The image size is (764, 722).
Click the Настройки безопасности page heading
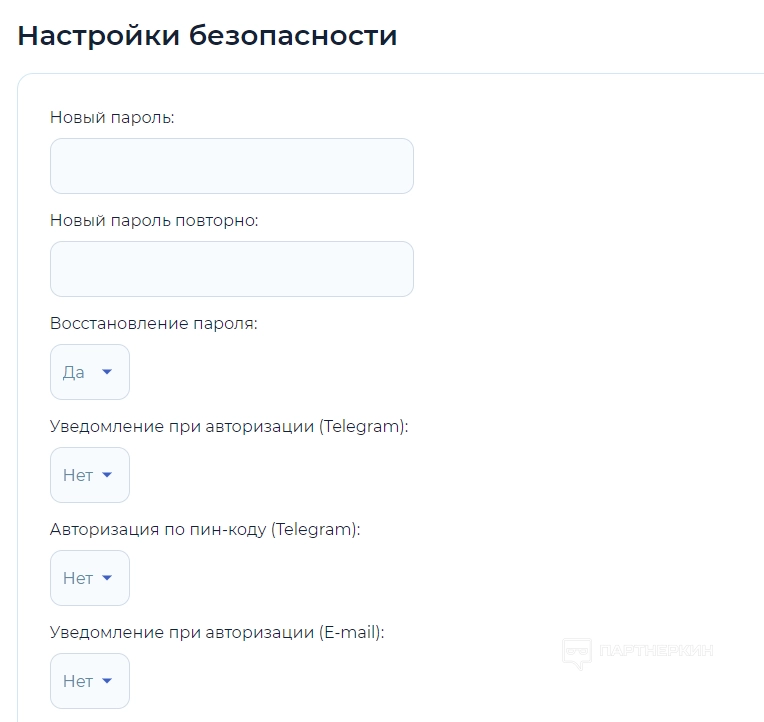tap(207, 36)
